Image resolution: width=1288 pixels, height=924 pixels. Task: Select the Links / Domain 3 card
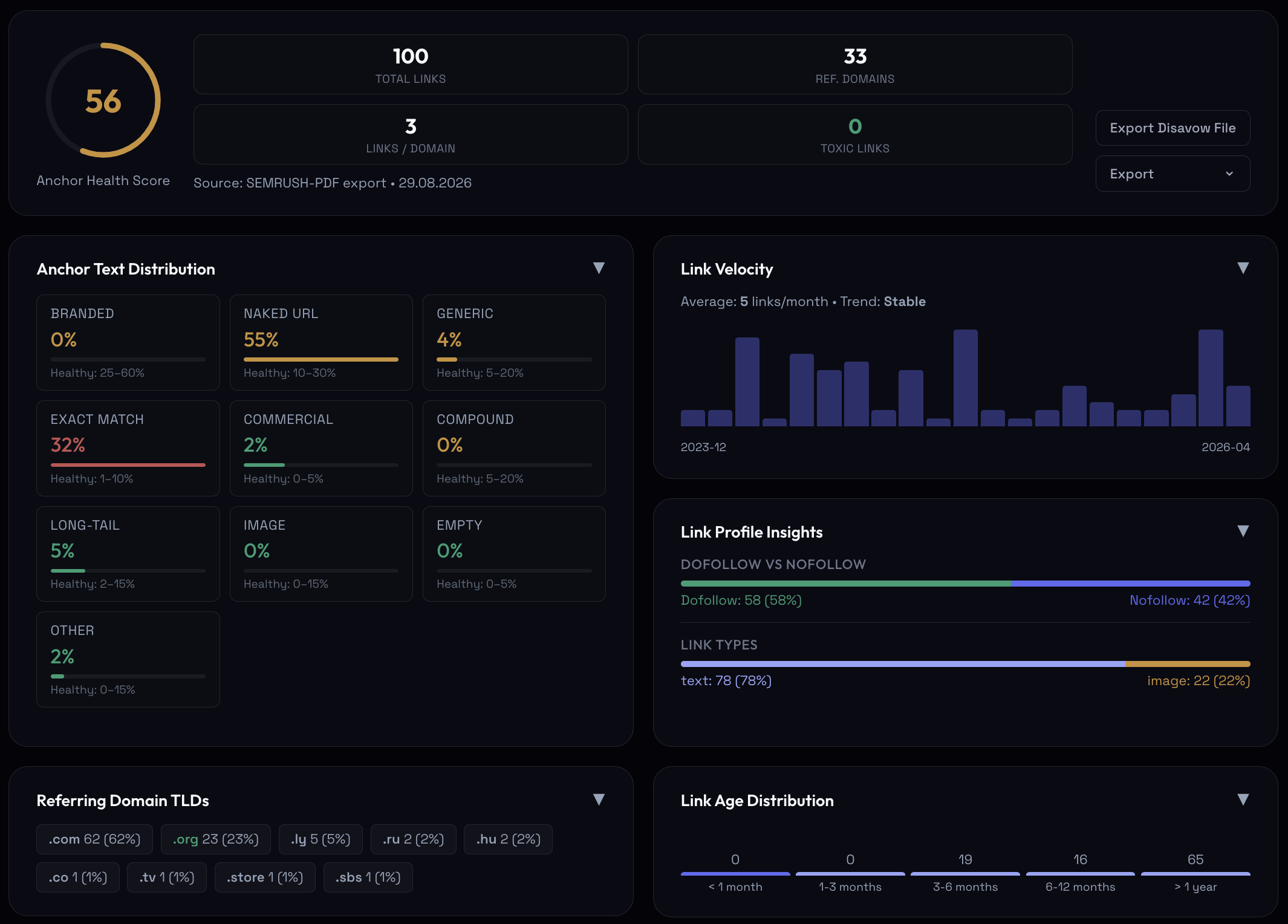tap(411, 134)
